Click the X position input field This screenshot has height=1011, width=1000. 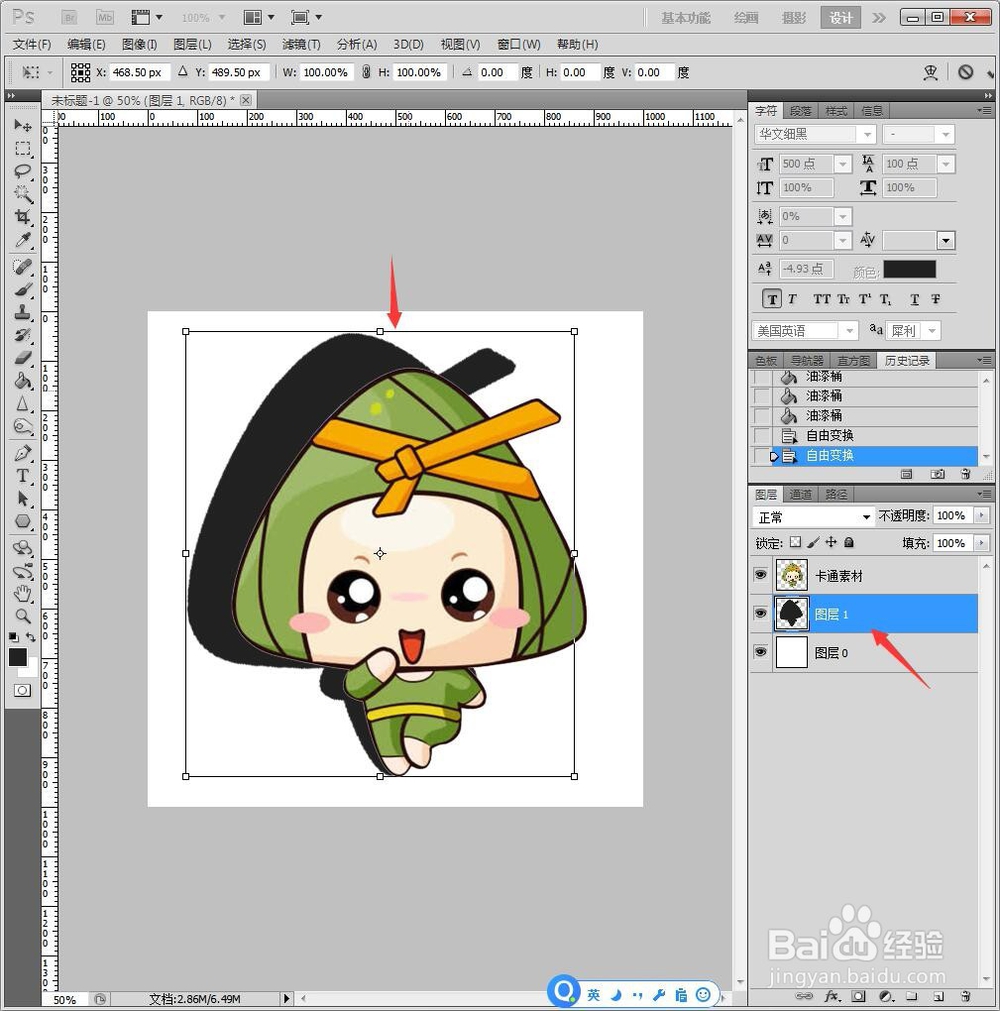point(139,72)
